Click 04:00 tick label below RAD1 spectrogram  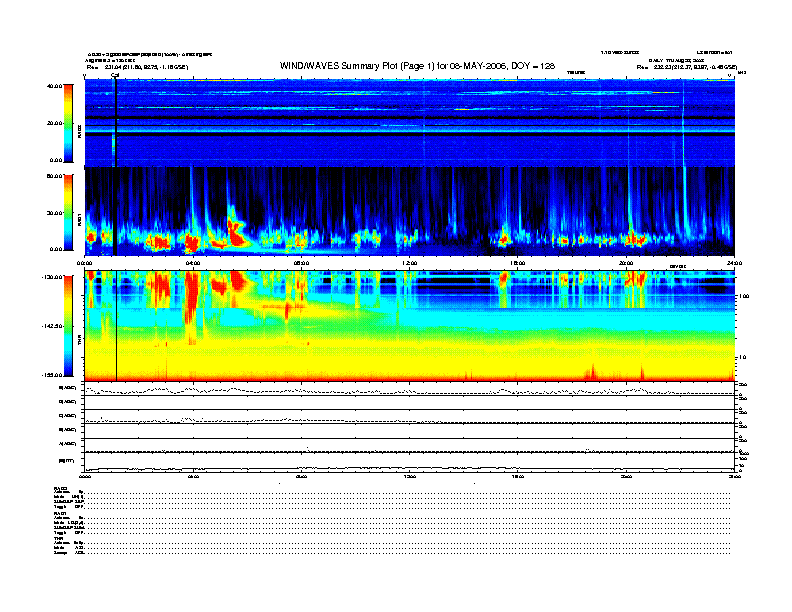coord(193,263)
